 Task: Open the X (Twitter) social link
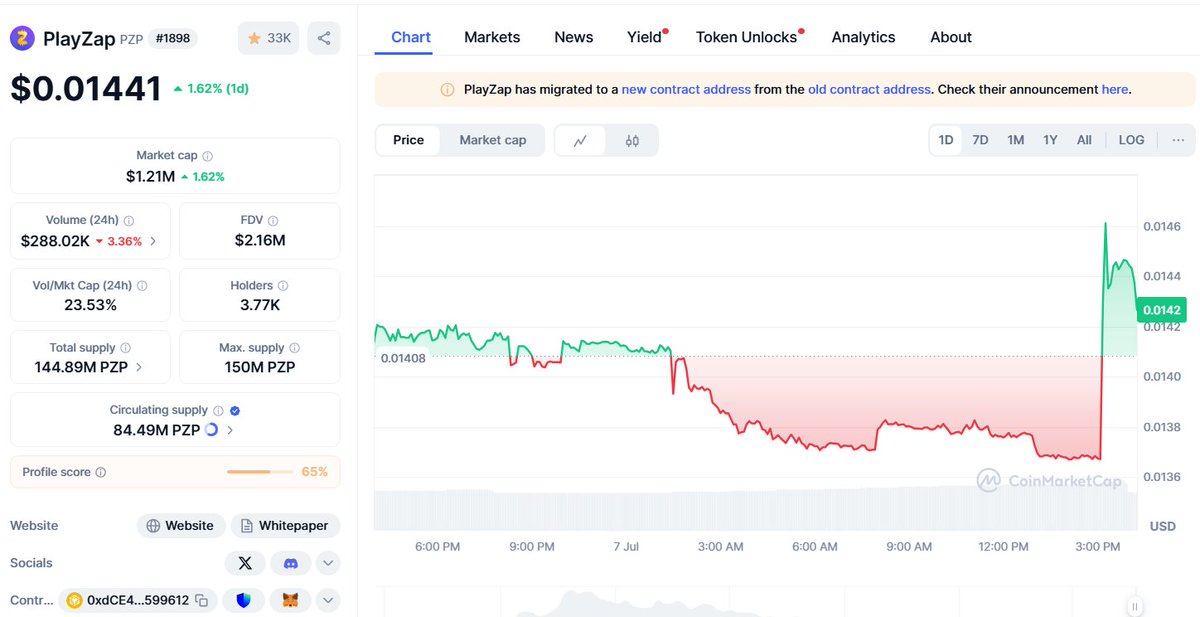tap(245, 563)
